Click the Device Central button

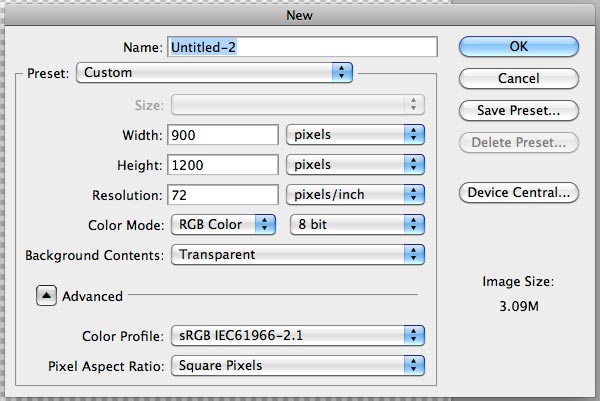point(518,192)
